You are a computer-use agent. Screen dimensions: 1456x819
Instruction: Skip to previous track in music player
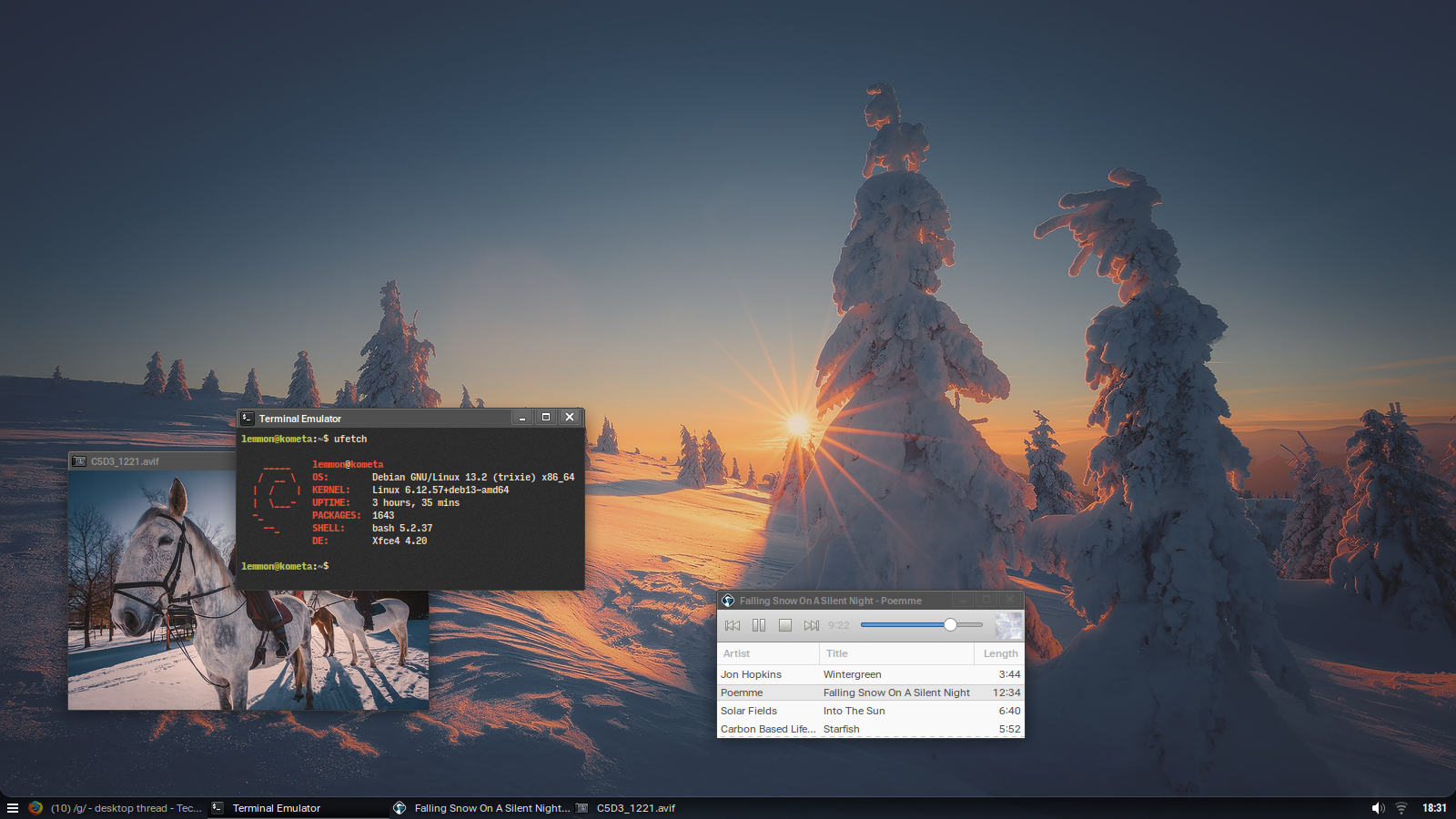tap(733, 625)
